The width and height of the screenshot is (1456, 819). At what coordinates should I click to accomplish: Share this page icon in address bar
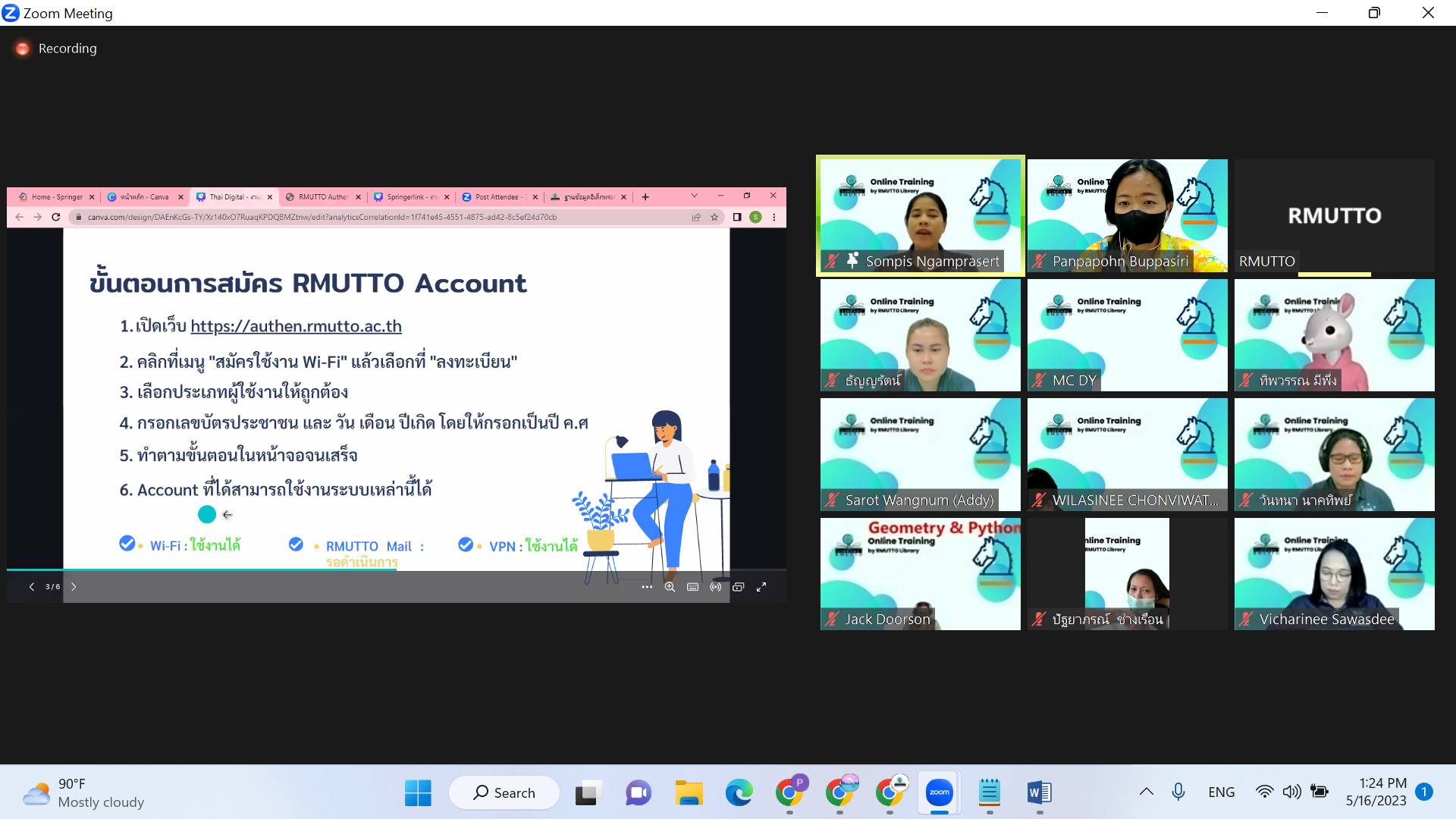tap(696, 217)
